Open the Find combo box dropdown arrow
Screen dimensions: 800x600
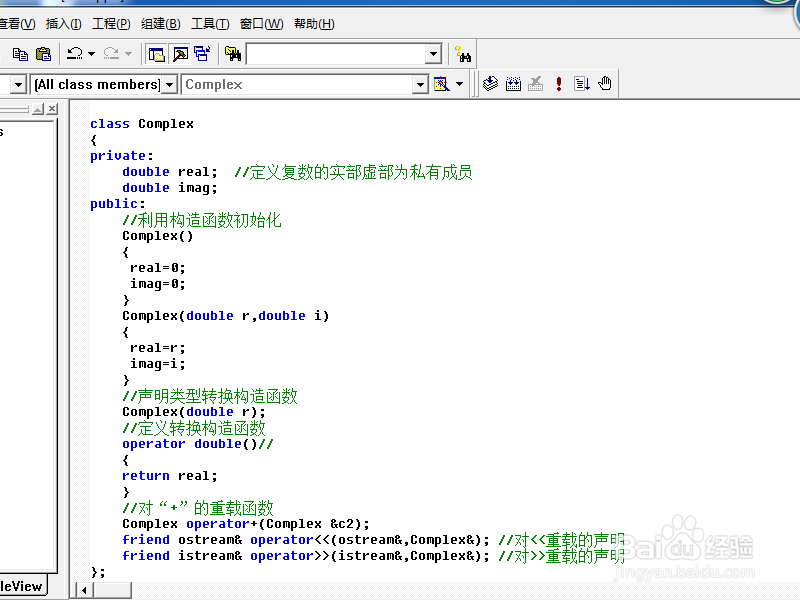[433, 54]
